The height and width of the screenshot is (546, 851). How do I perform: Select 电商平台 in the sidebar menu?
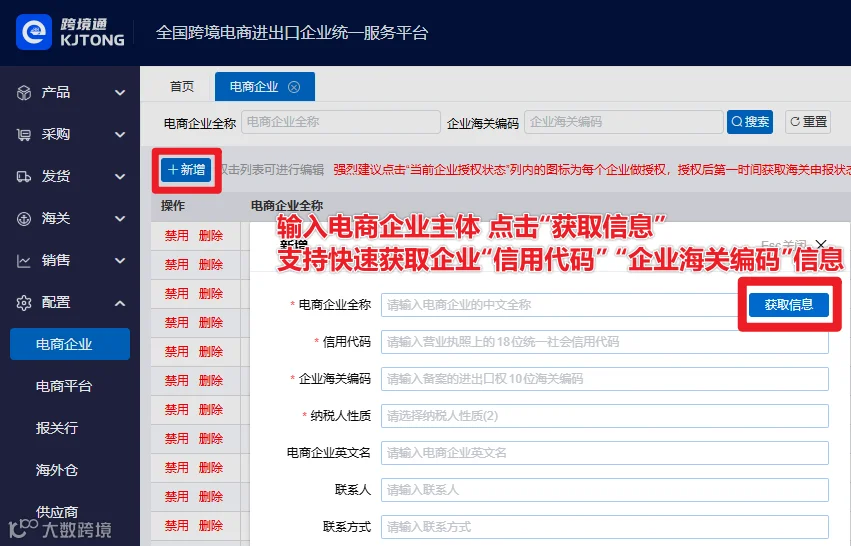click(64, 386)
